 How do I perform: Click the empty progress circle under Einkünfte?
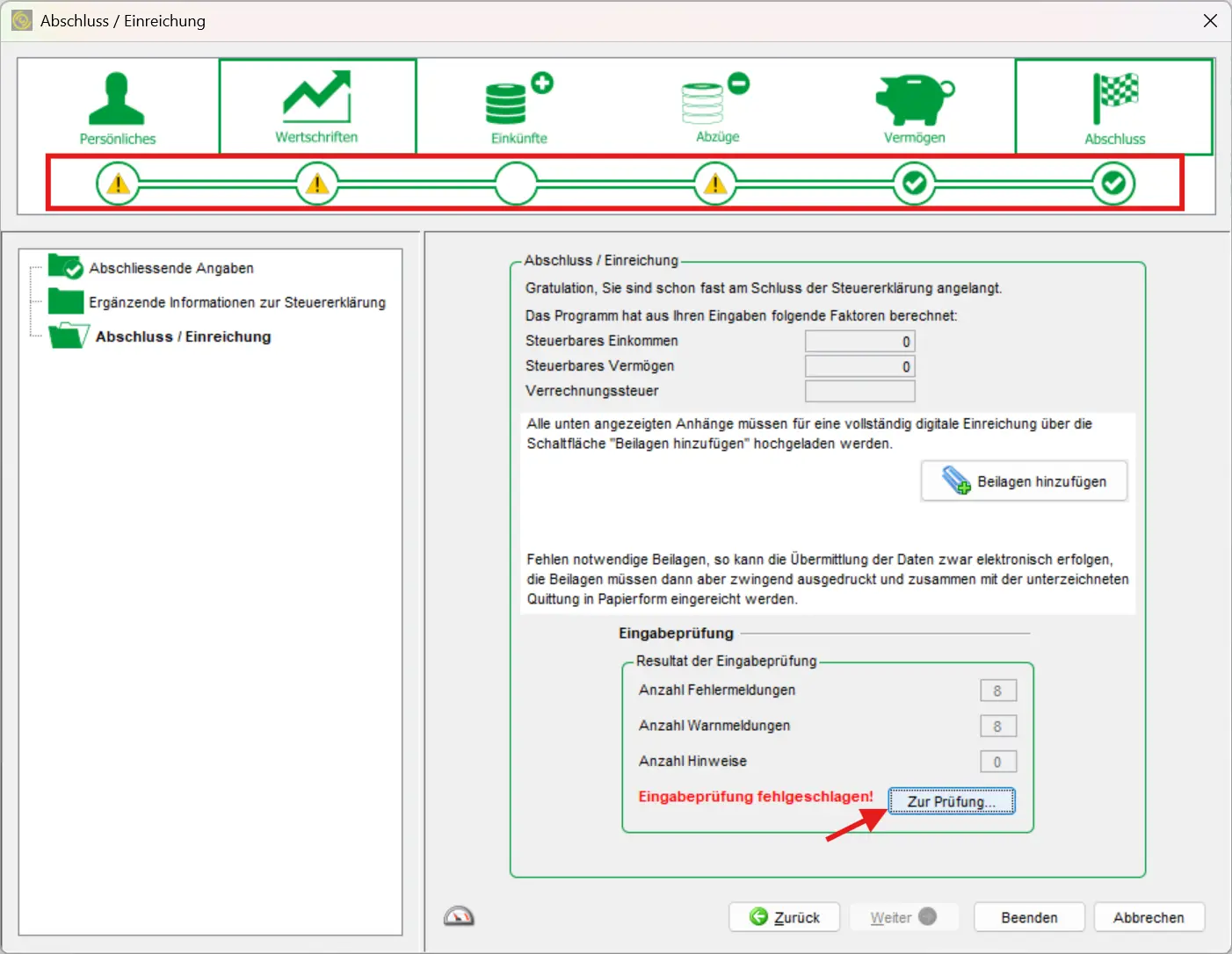[x=517, y=184]
